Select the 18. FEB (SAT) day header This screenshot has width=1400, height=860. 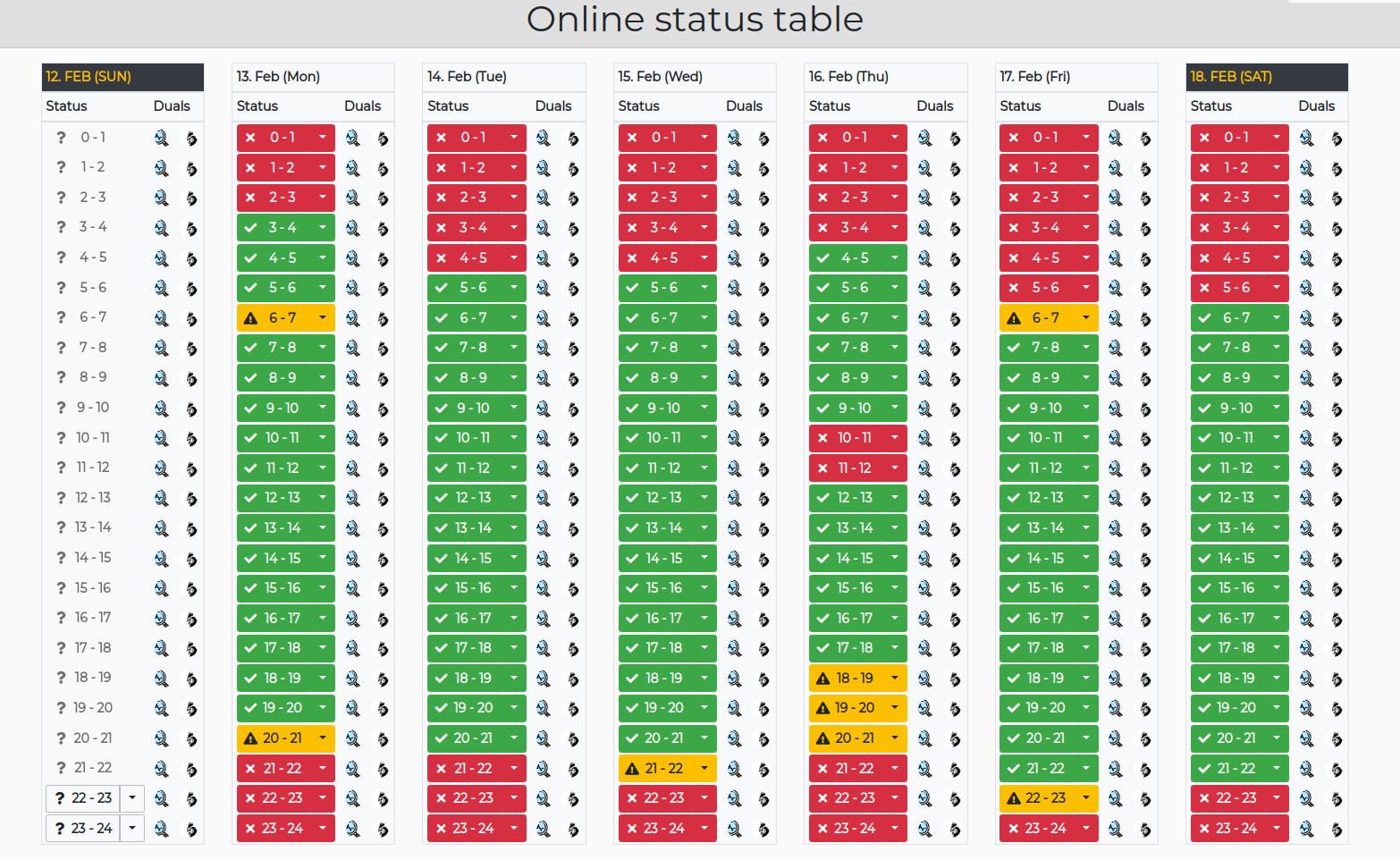1267,77
